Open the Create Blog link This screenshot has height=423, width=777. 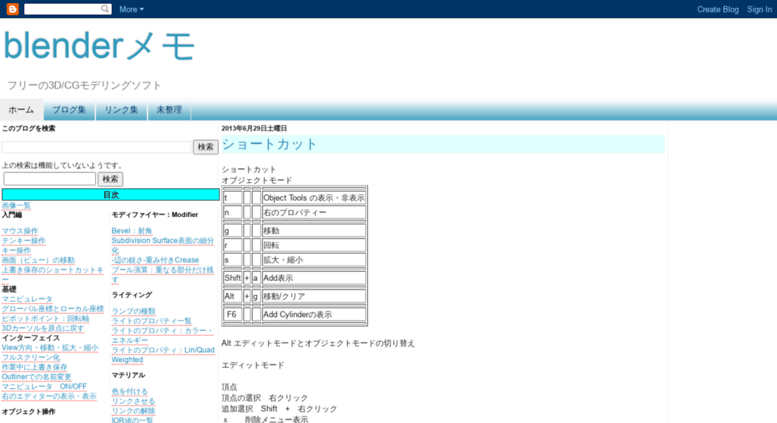(718, 9)
